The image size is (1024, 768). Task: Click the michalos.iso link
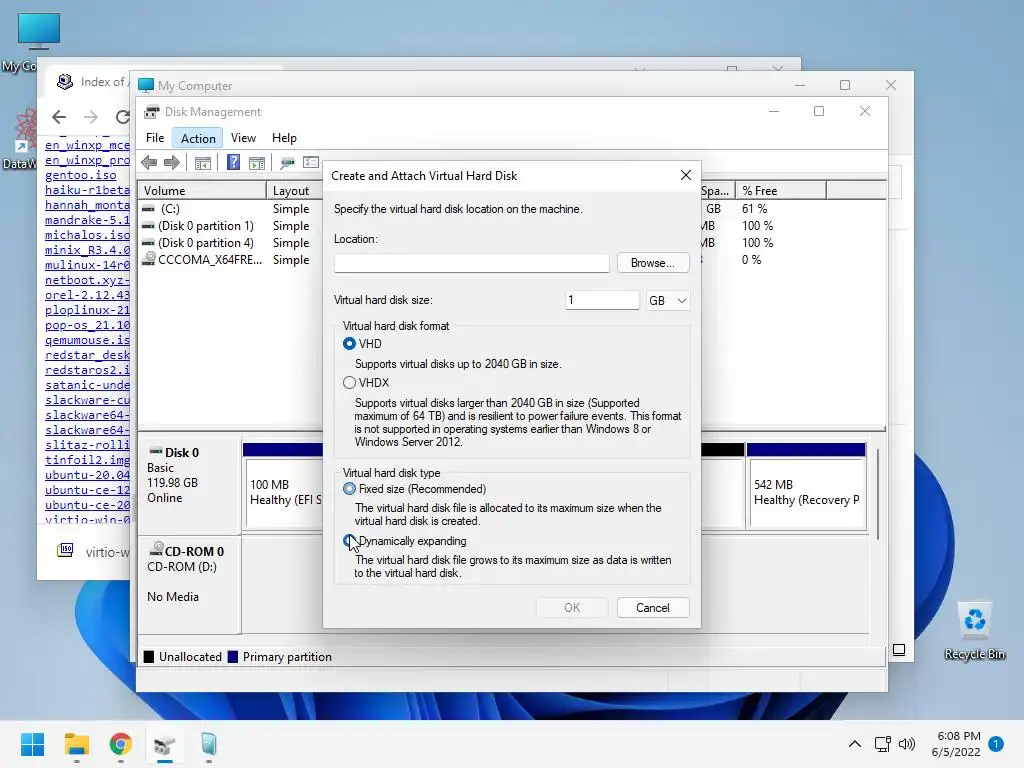(x=87, y=235)
